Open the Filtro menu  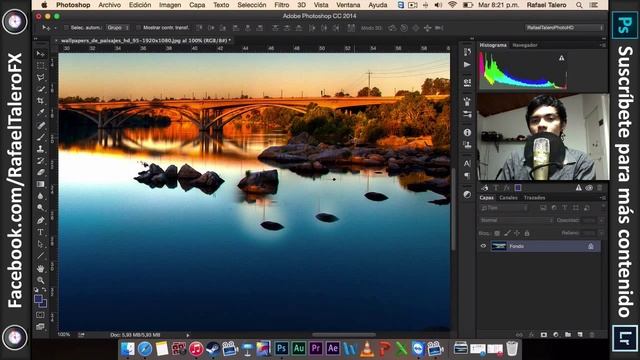(x=282, y=5)
